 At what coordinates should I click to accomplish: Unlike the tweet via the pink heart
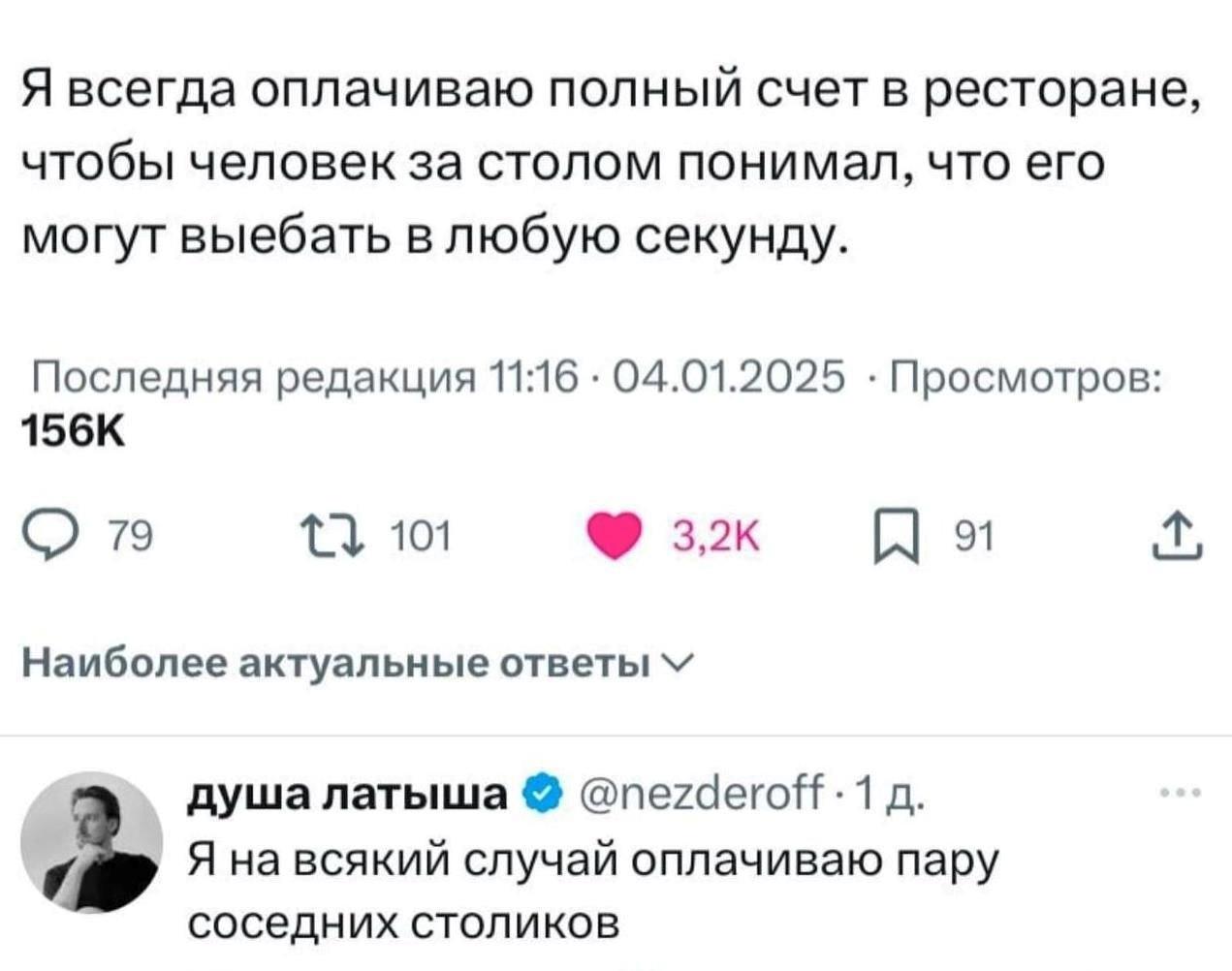point(615,535)
